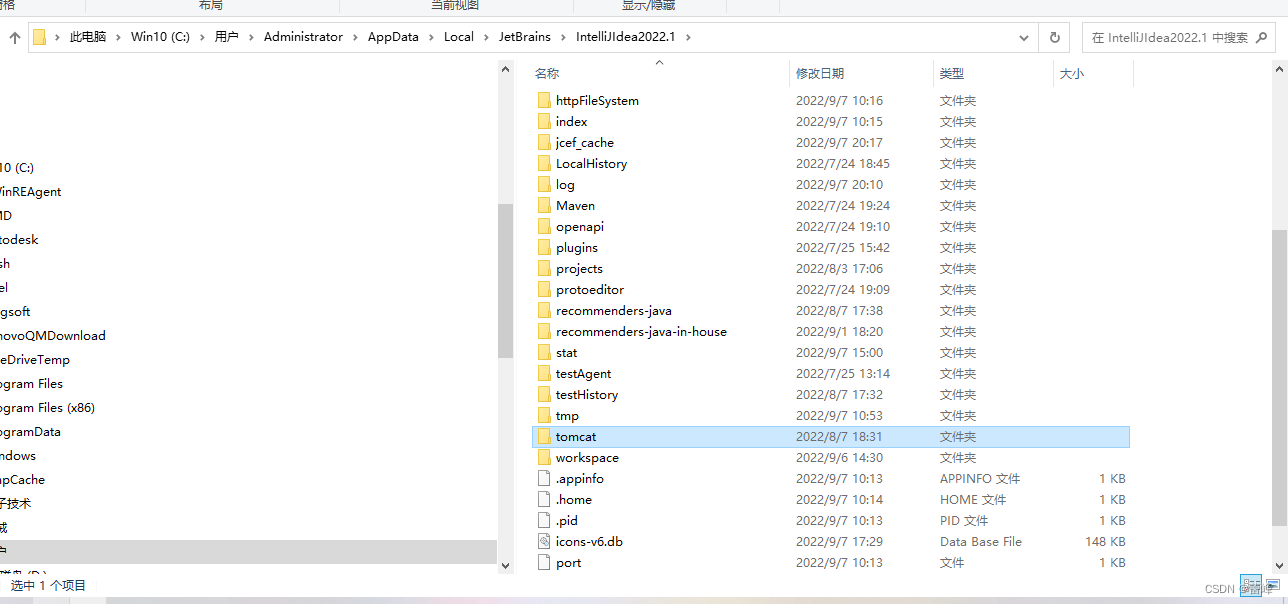Go to Win10 (C:) in the breadcrumb
The width and height of the screenshot is (1288, 604).
[160, 38]
